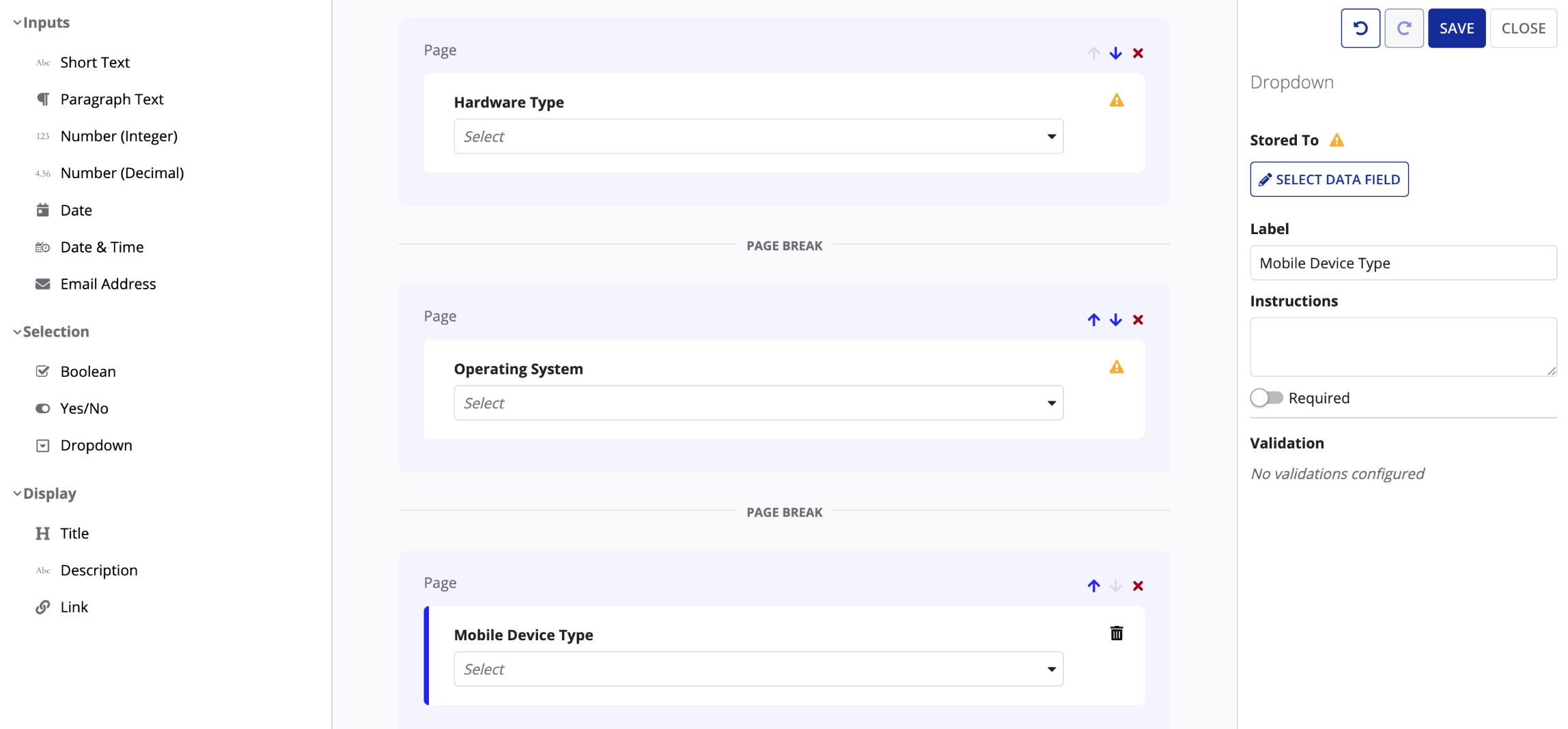Add a Yes/No selection element
The width and height of the screenshot is (1568, 729).
click(x=72, y=408)
